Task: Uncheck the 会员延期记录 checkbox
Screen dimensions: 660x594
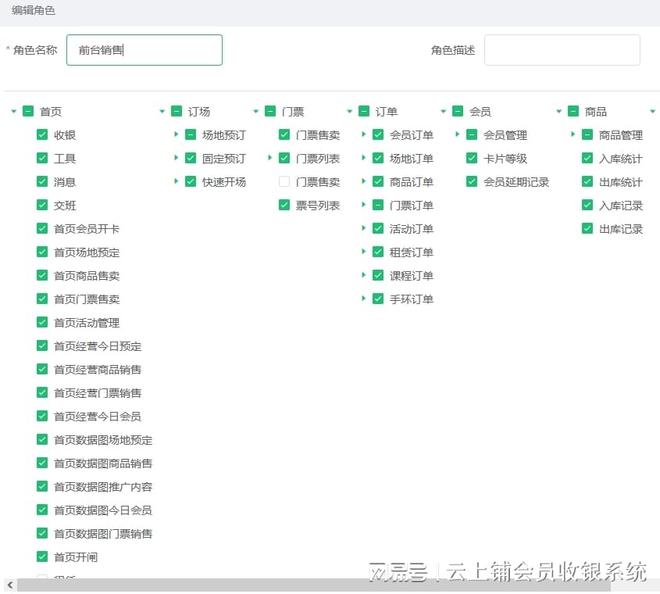Action: [472, 181]
